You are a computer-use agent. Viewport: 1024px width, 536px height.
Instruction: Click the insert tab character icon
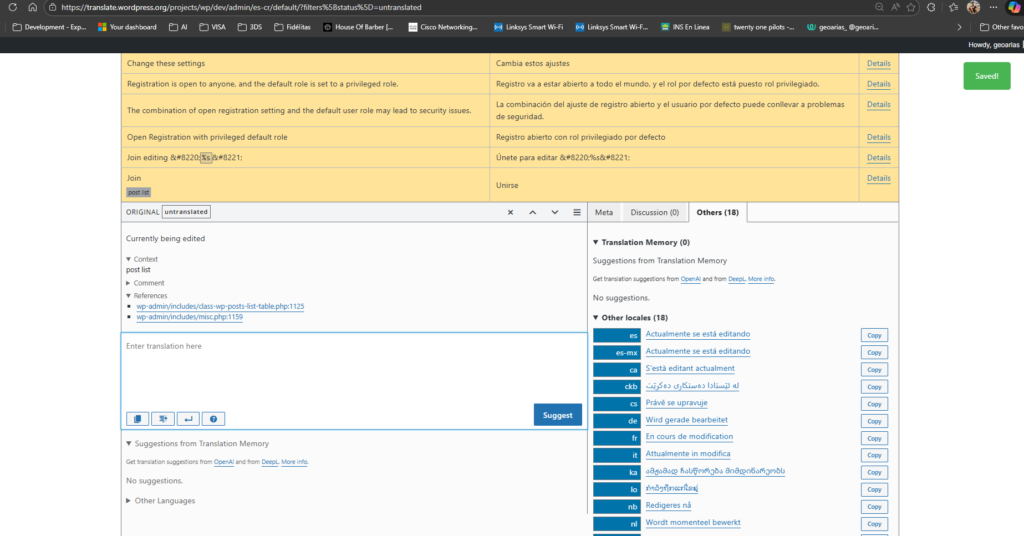(162, 419)
